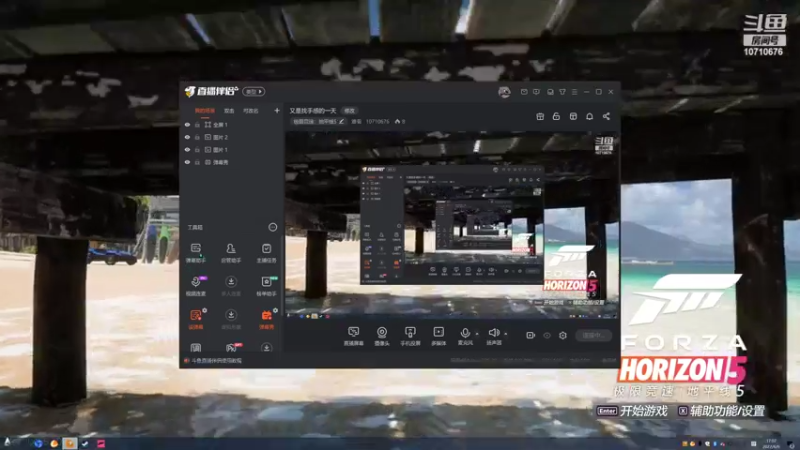Open the highlighted yellow app on the taskbar
The height and width of the screenshot is (450, 800).
coord(70,443)
